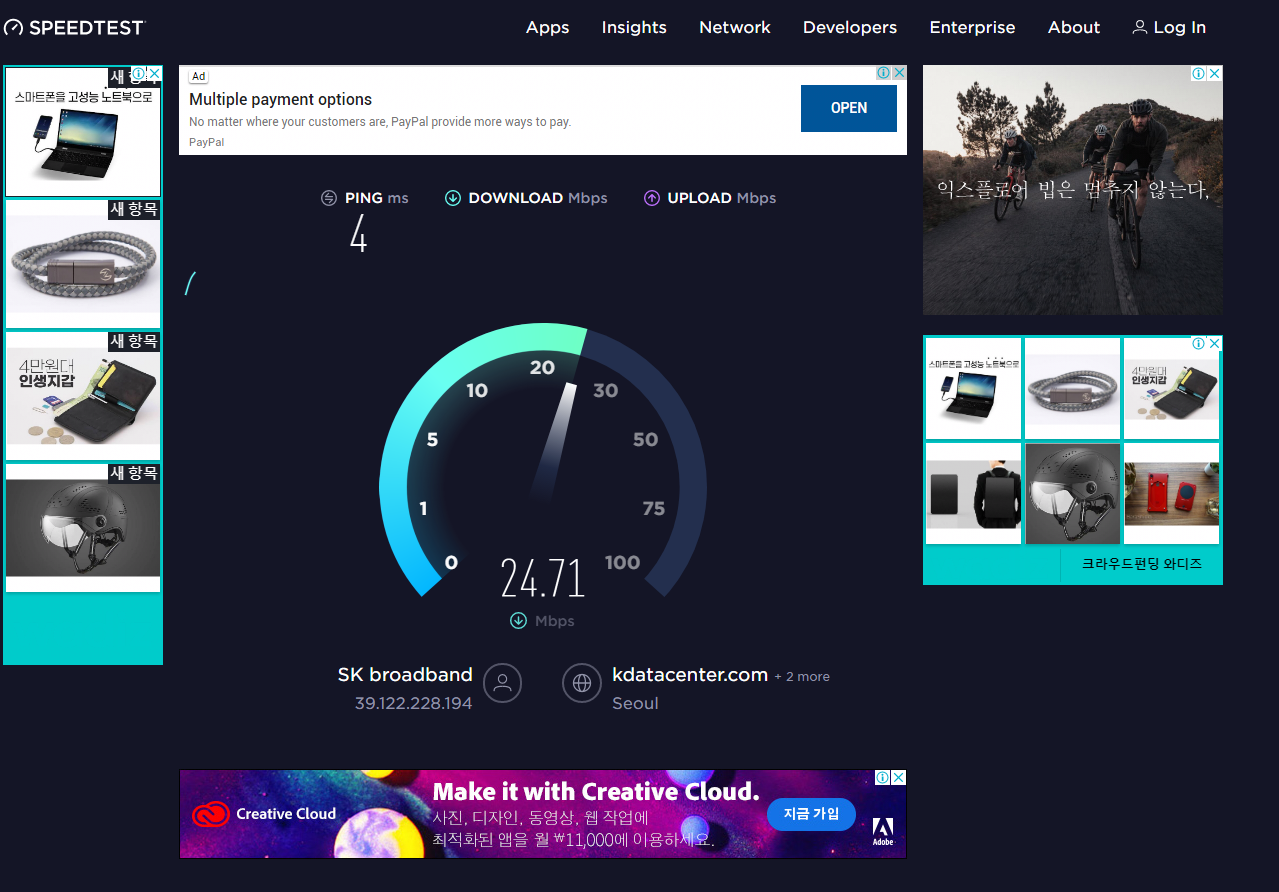The width and height of the screenshot is (1279, 892).
Task: Click the user icon beside Log In
Action: click(1139, 27)
